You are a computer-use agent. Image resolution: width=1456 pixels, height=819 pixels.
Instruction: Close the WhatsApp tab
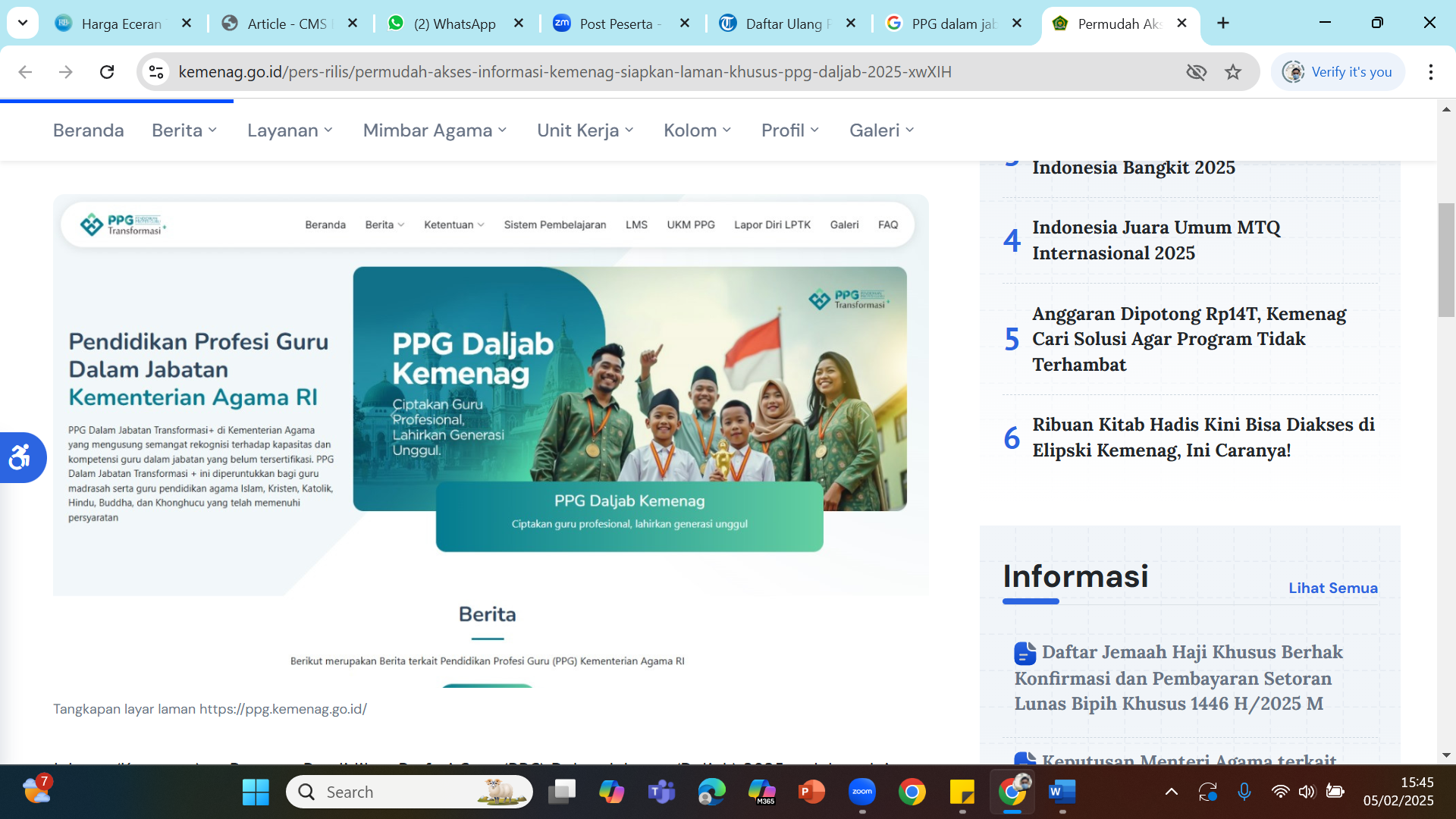click(x=519, y=24)
